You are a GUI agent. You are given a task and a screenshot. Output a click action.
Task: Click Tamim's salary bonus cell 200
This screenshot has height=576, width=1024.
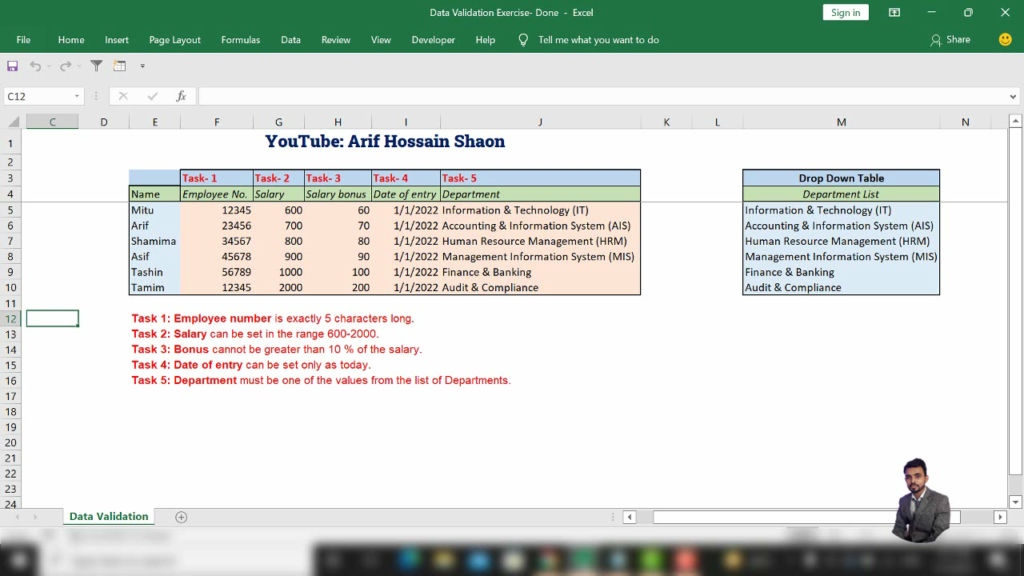click(x=338, y=287)
